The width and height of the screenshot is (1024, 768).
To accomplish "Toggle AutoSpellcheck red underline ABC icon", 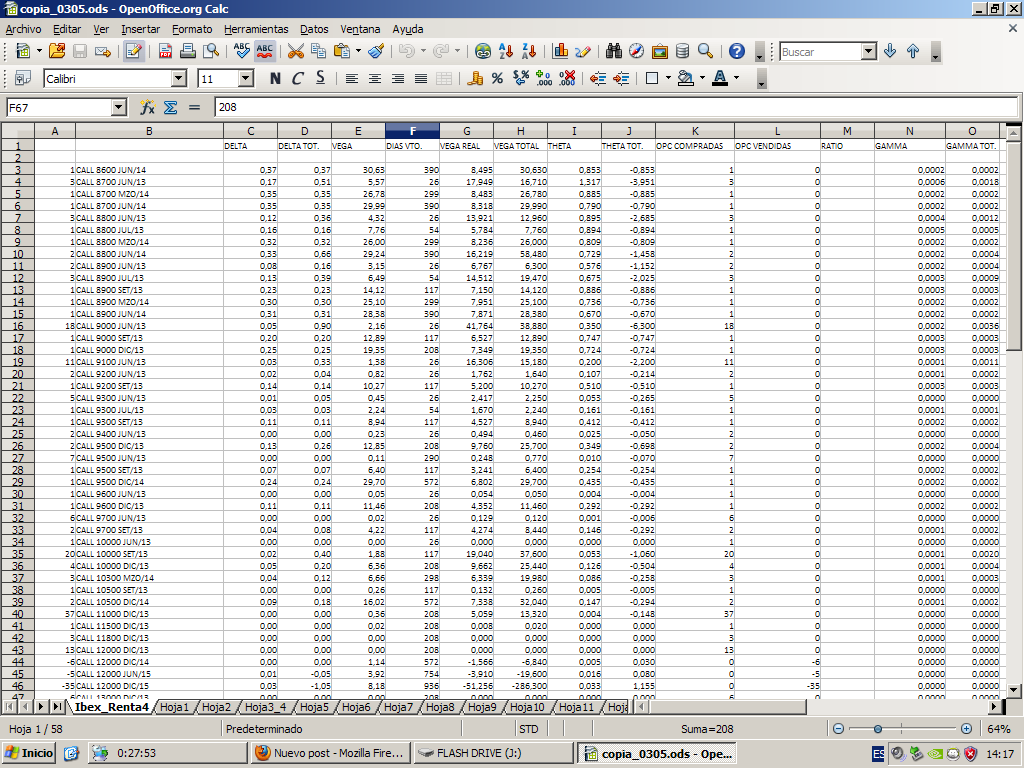I will [265, 51].
